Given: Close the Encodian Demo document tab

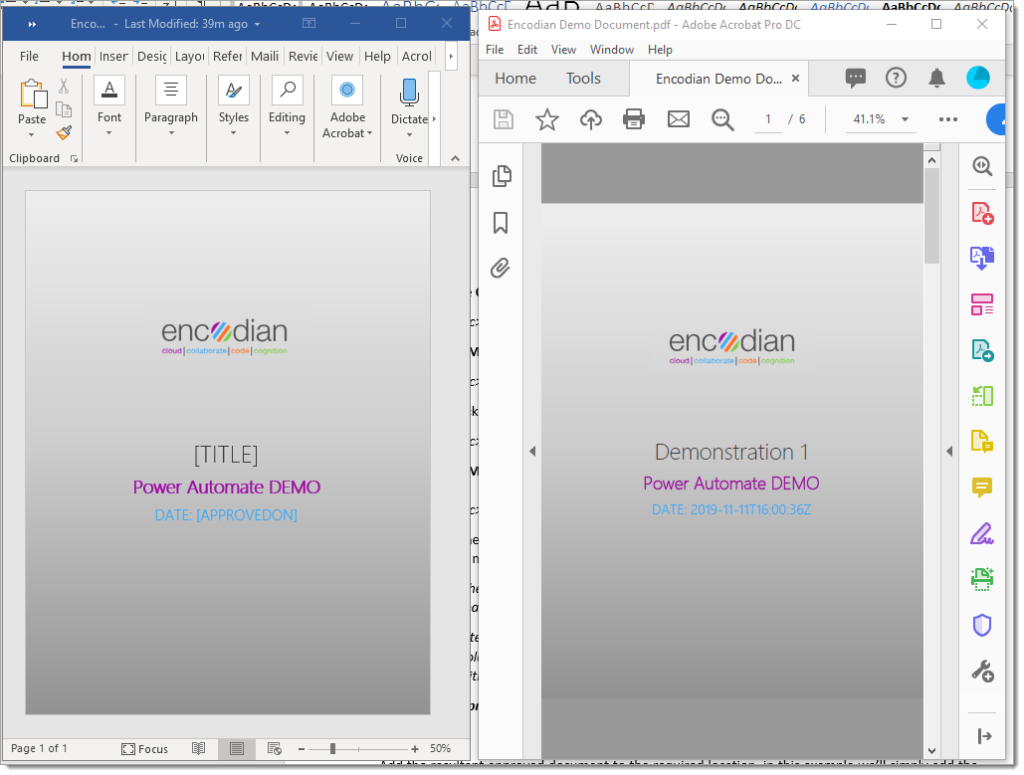Looking at the screenshot, I should (x=795, y=78).
